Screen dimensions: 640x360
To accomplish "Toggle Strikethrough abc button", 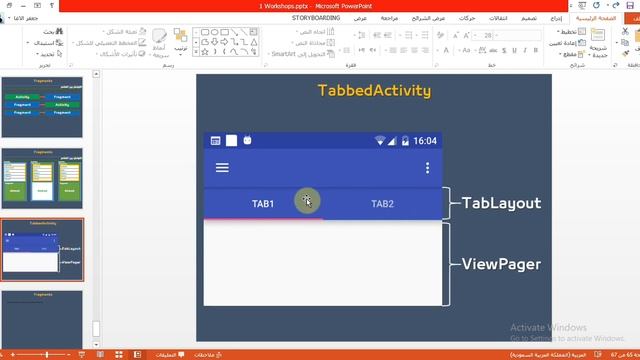I will coord(493,50).
